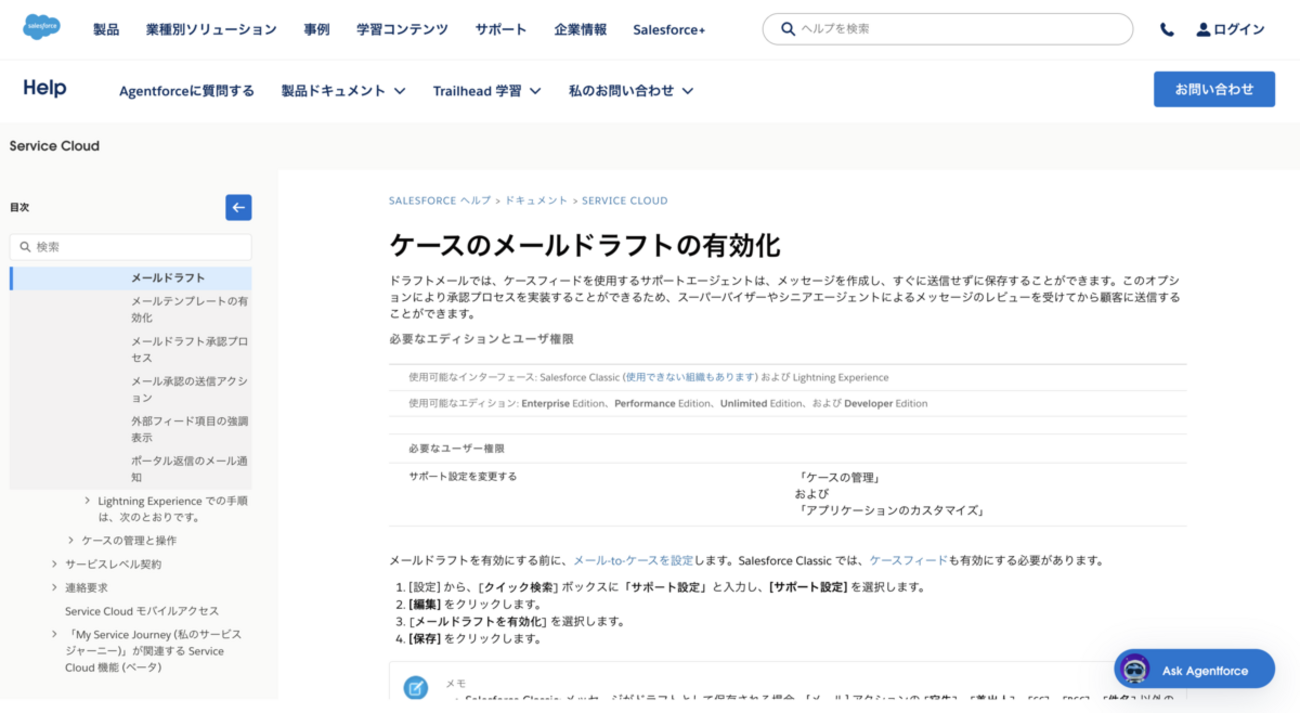
Task: Expand the 連絡要求 tree item
Action: point(54,587)
